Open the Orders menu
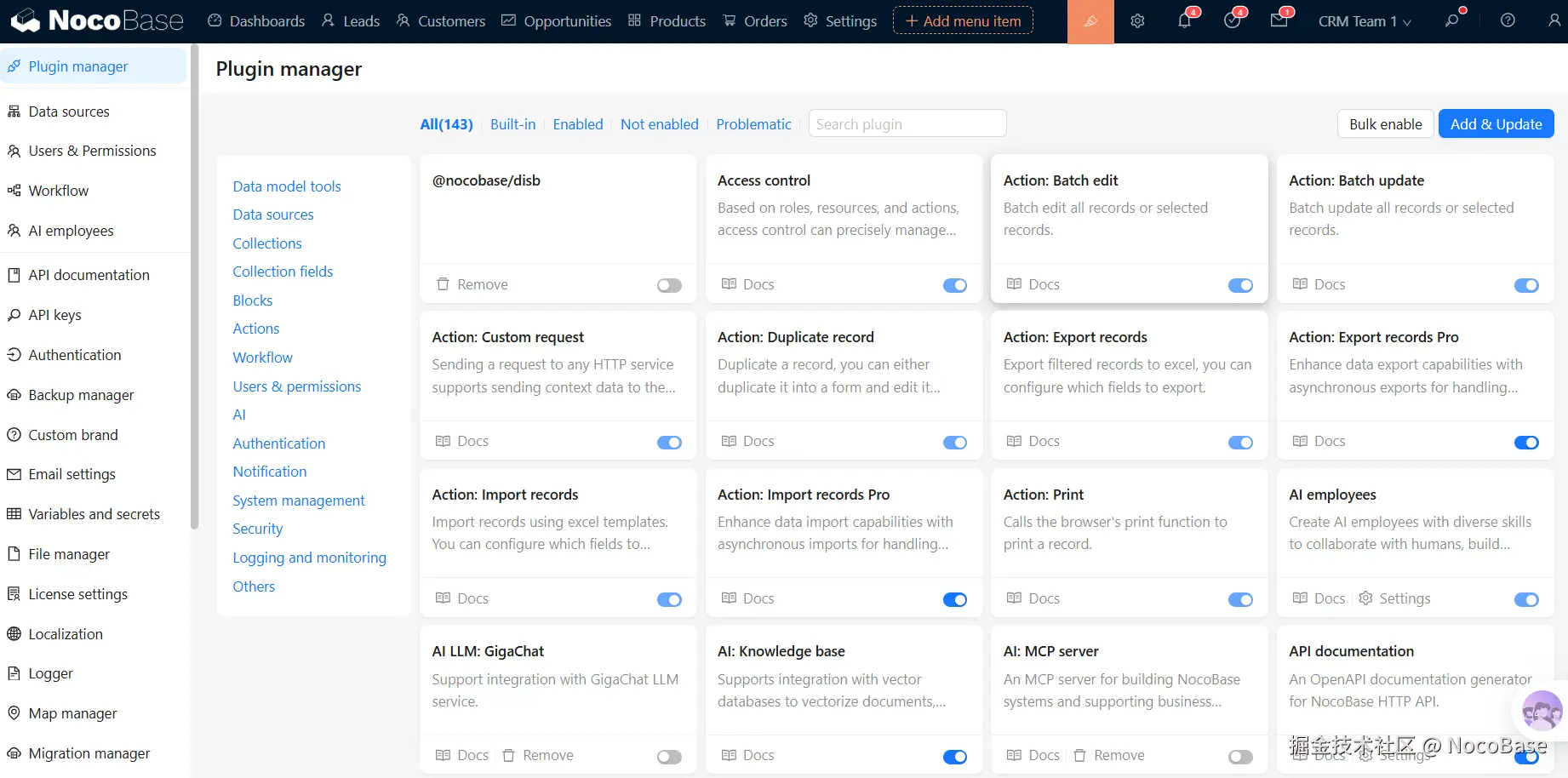The width and height of the screenshot is (1568, 778). (755, 21)
